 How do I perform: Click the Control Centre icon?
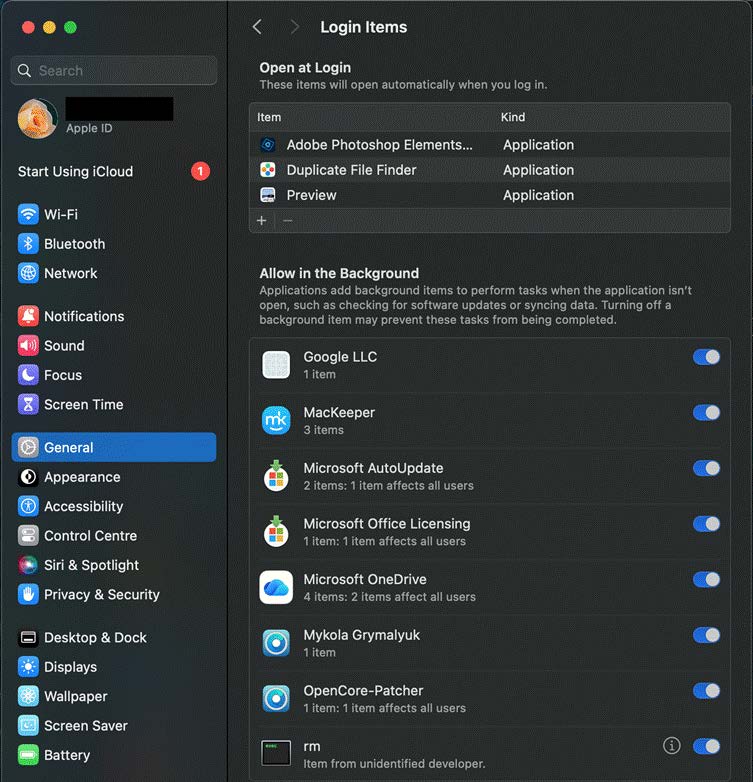point(28,536)
